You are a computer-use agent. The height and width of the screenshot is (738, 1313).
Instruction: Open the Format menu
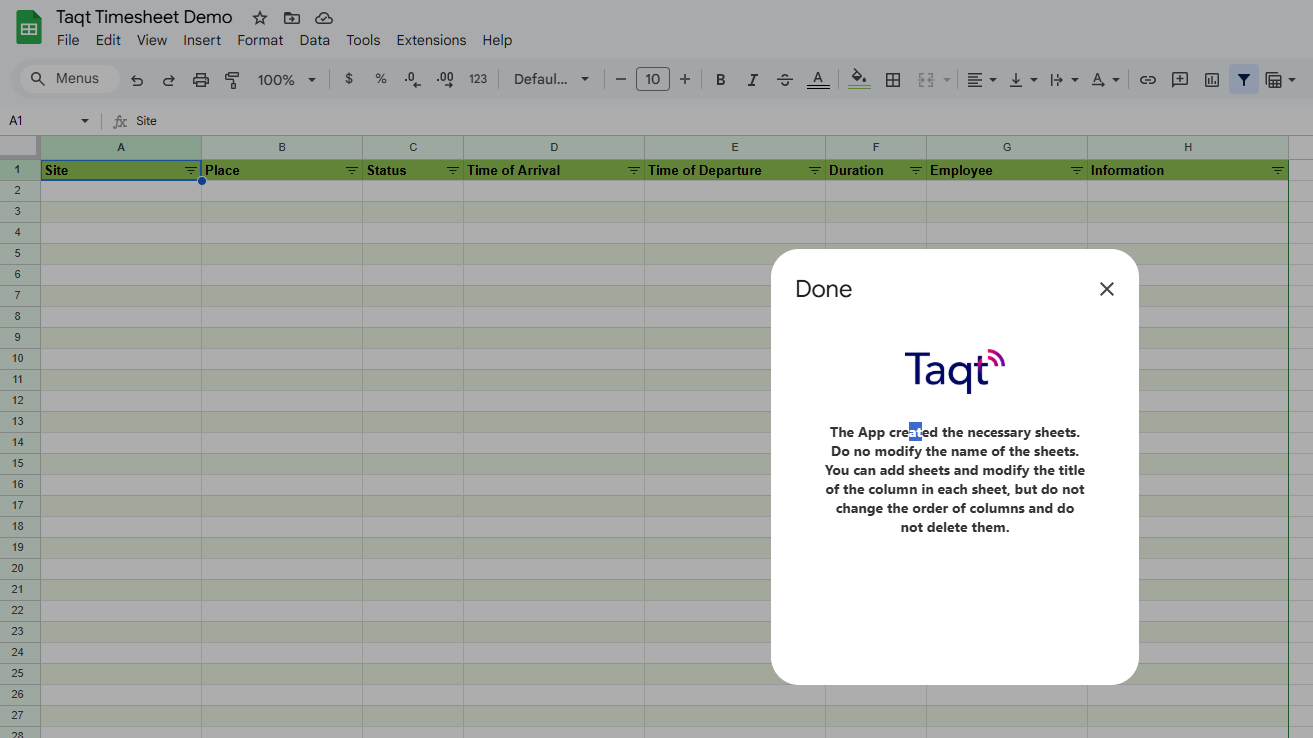point(260,40)
